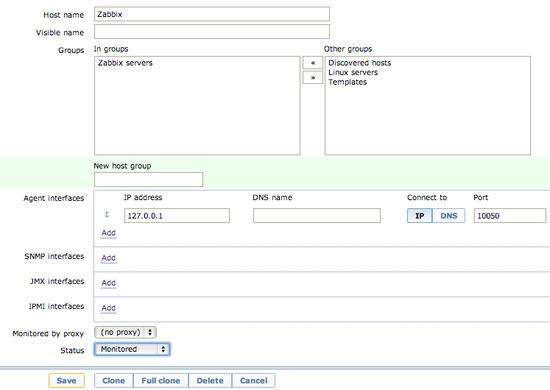This screenshot has height=390, width=550.
Task: Select Discovered hosts in Other groups
Action: click(x=360, y=63)
